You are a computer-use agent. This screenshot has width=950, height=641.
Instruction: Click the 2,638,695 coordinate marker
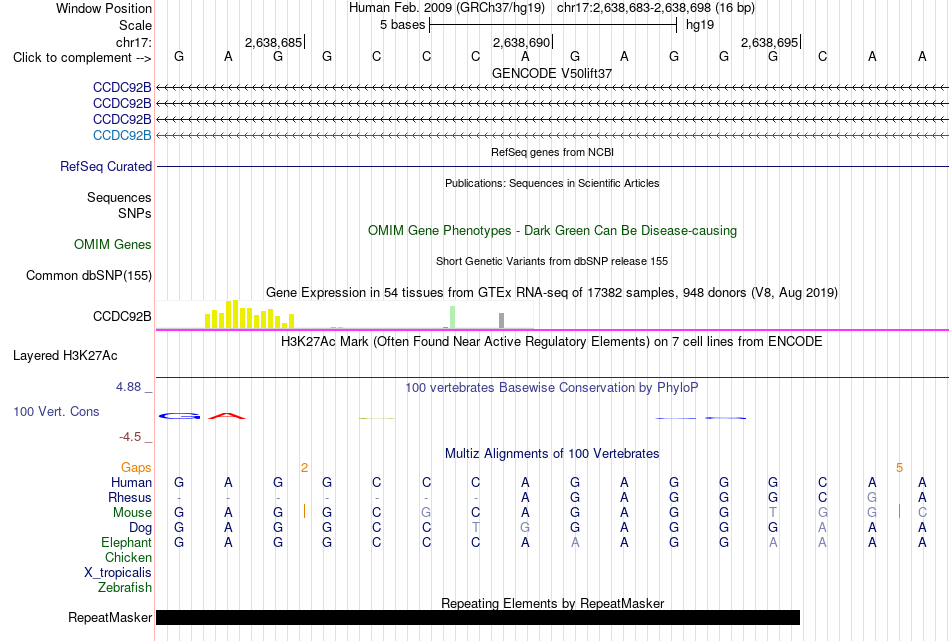pos(769,42)
